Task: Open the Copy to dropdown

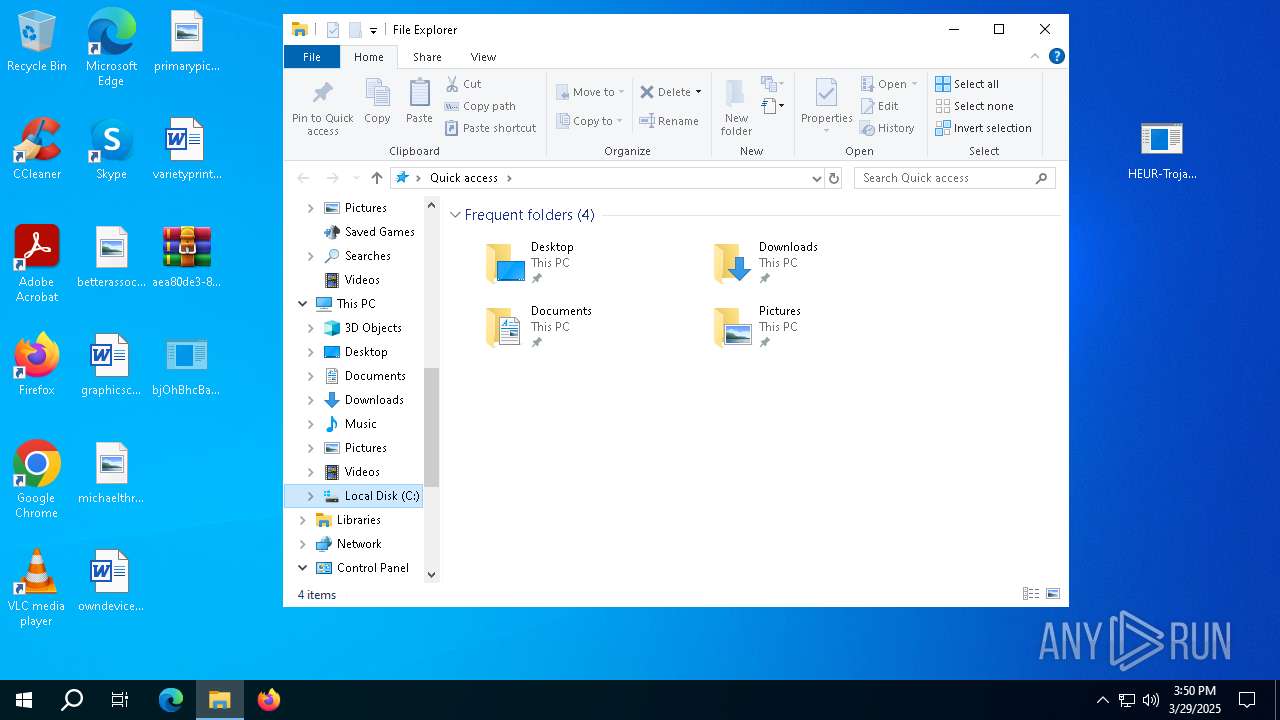Action: pos(590,121)
